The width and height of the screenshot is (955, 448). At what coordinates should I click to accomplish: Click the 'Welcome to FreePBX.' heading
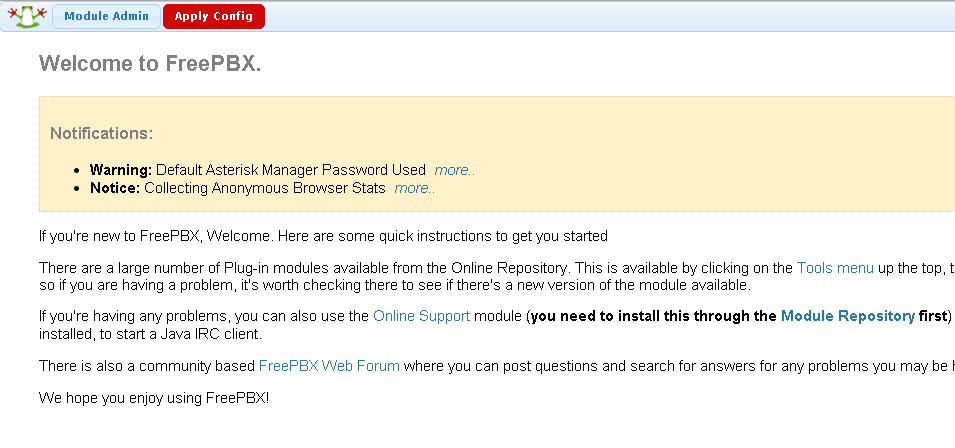150,63
